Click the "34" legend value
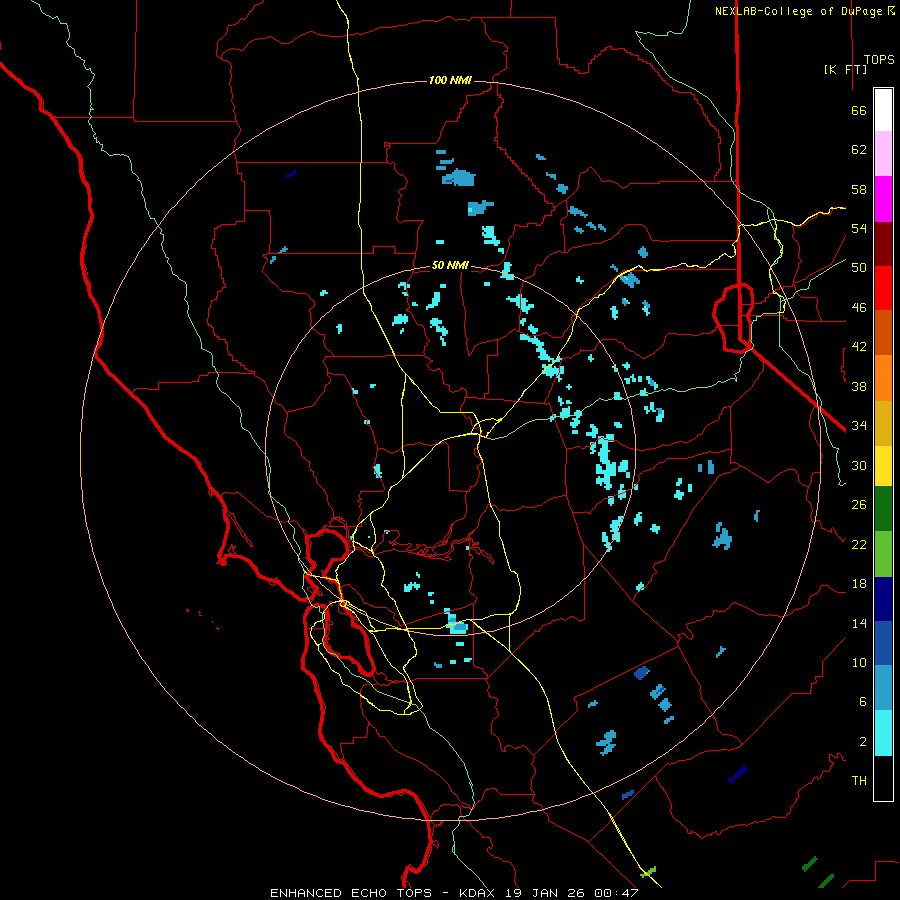This screenshot has width=900, height=900. point(859,426)
